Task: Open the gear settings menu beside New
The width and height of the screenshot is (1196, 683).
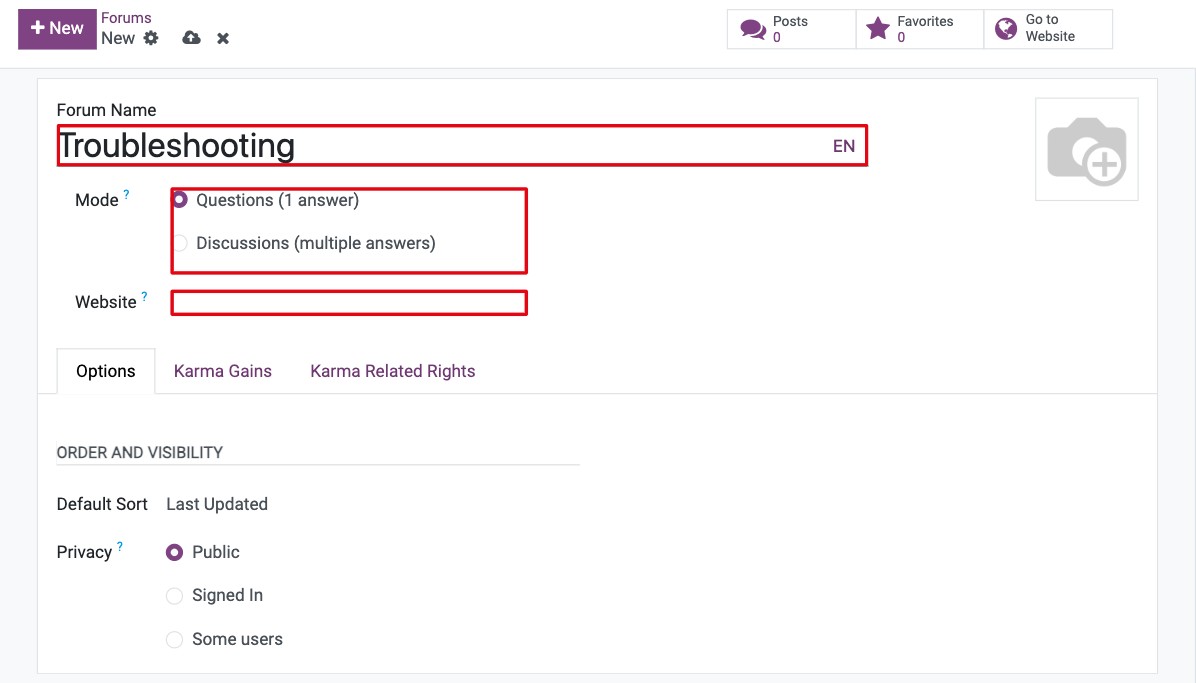Action: point(151,38)
